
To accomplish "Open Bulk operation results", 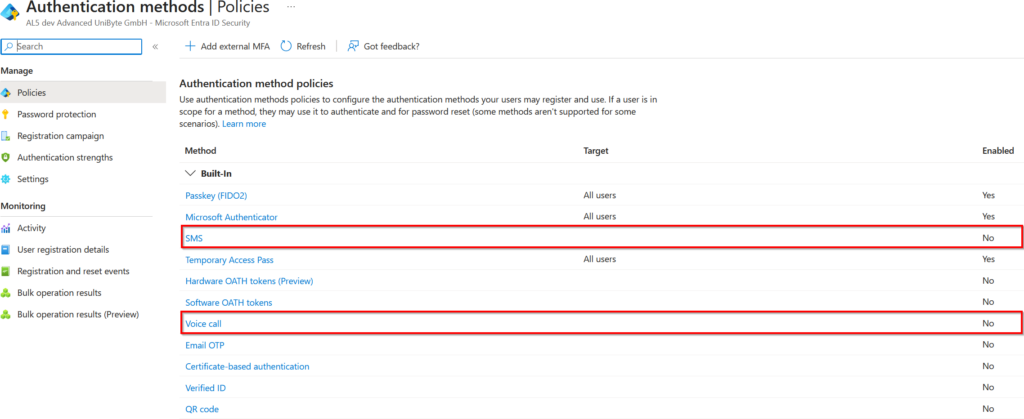I will [59, 292].
